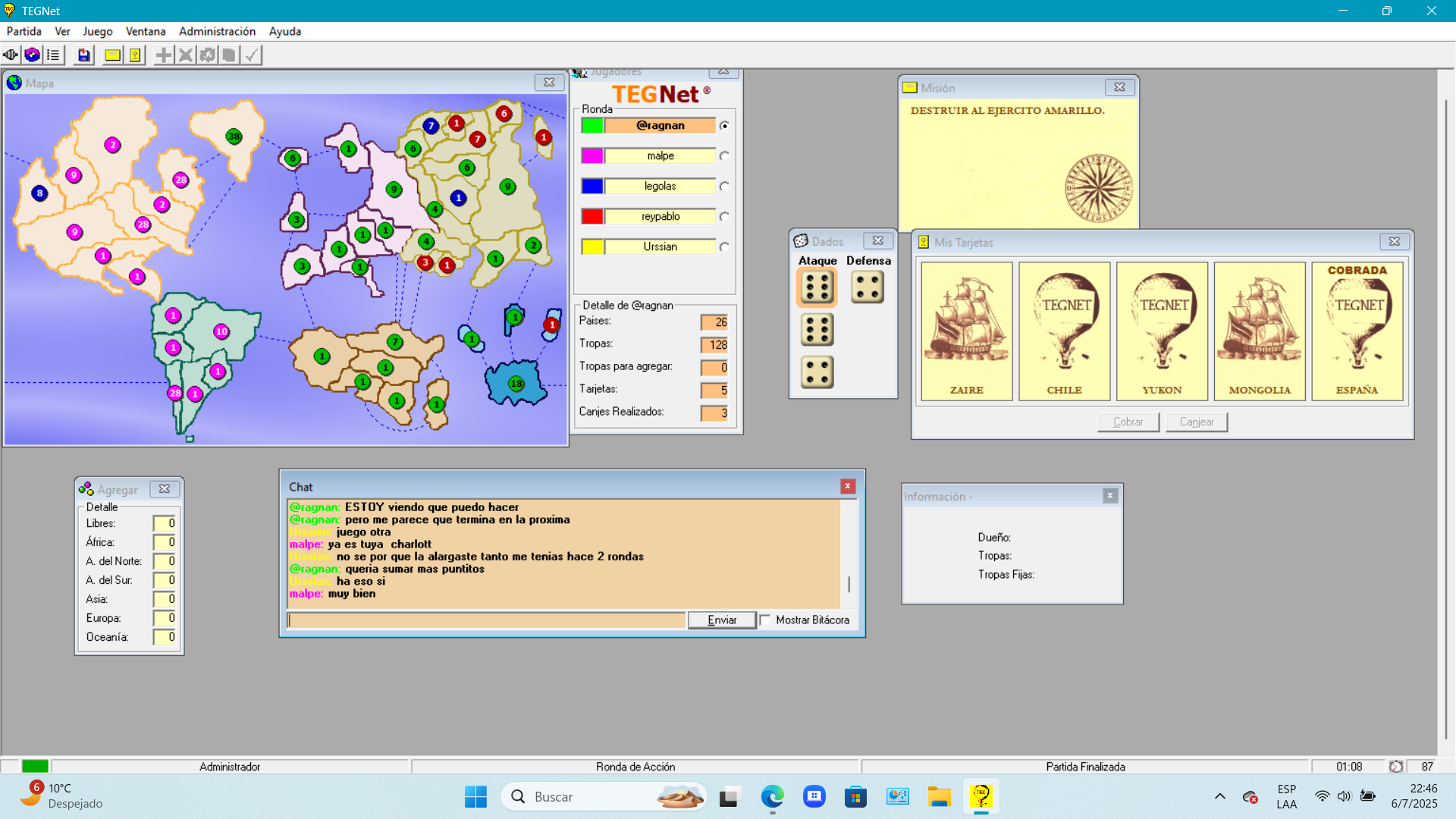
Task: Click the red 6-troop marker in Asia
Action: pos(504,114)
